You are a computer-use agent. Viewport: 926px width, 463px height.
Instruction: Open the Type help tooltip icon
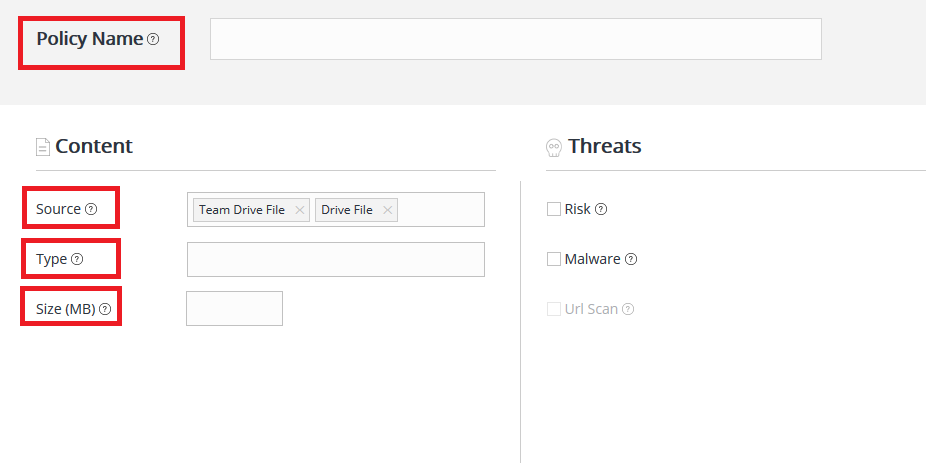pyautogui.click(x=77, y=259)
